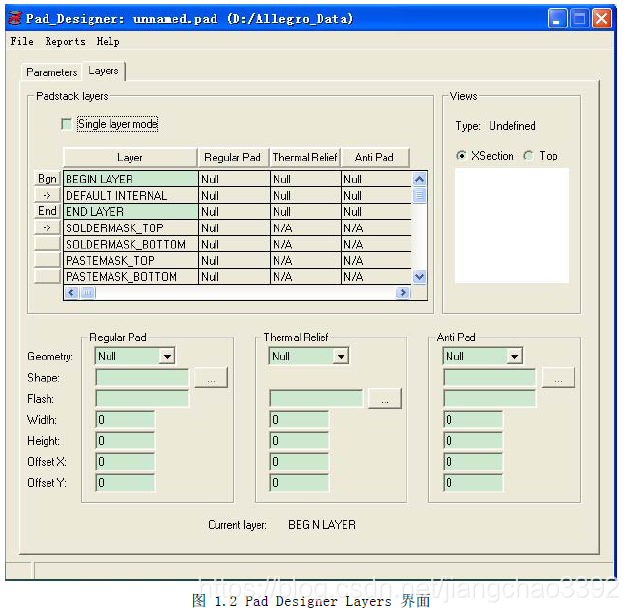Screen dimensions: 629x612
Task: Open the Regular Pad Geometry dropdown
Action: coord(166,356)
